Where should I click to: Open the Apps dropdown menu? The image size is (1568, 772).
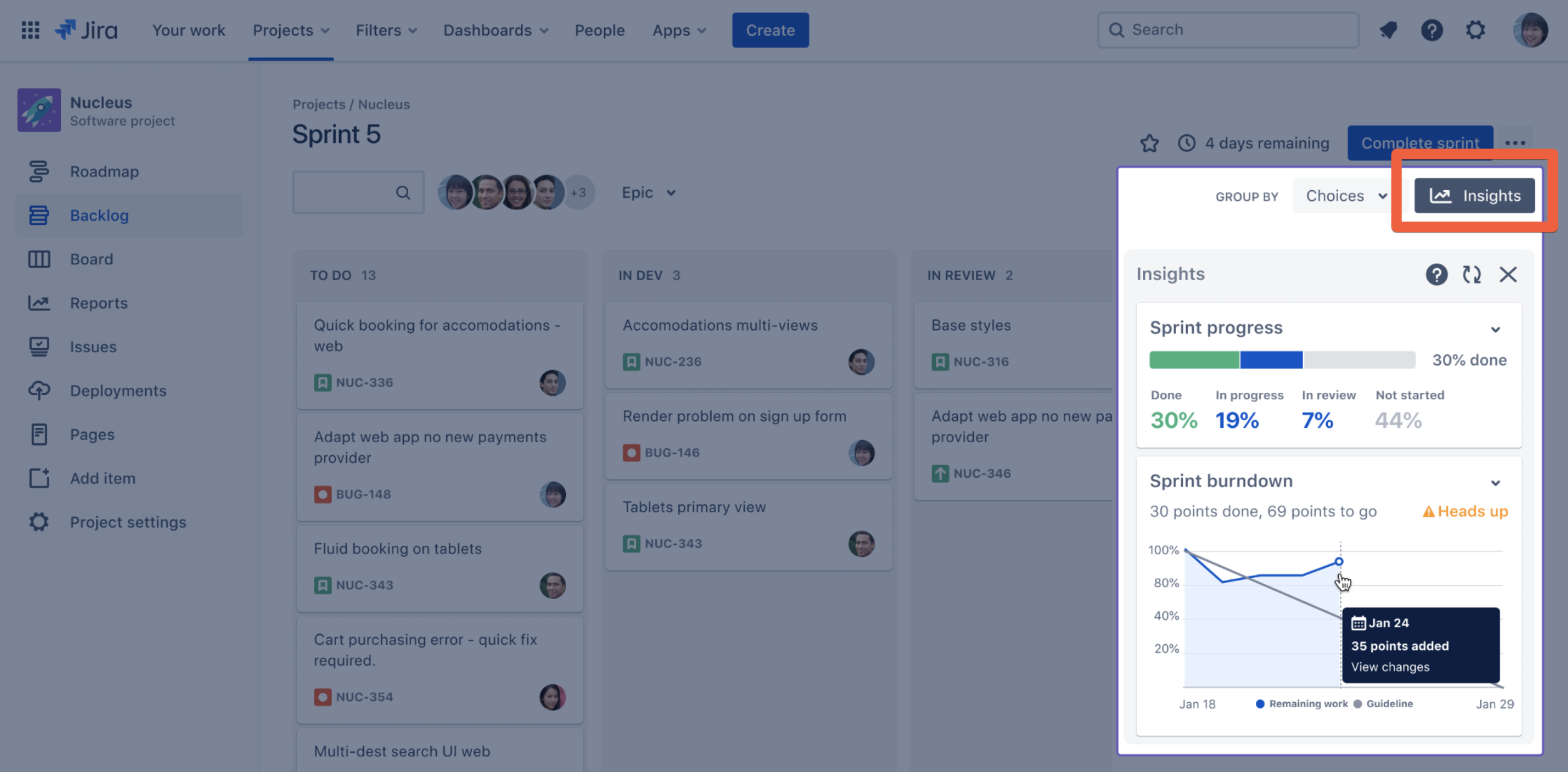pos(679,30)
